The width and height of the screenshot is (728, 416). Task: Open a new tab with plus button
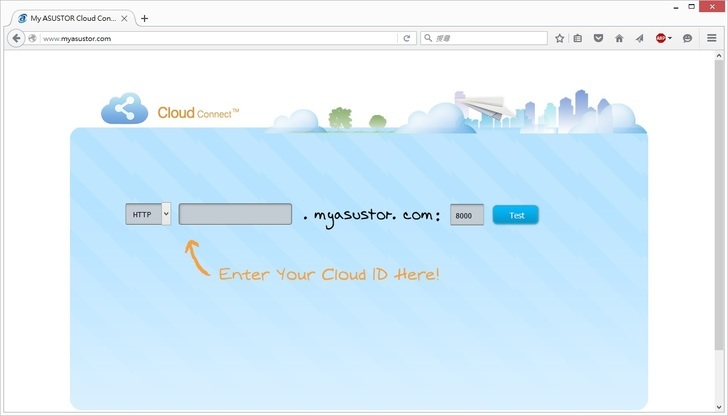click(144, 18)
